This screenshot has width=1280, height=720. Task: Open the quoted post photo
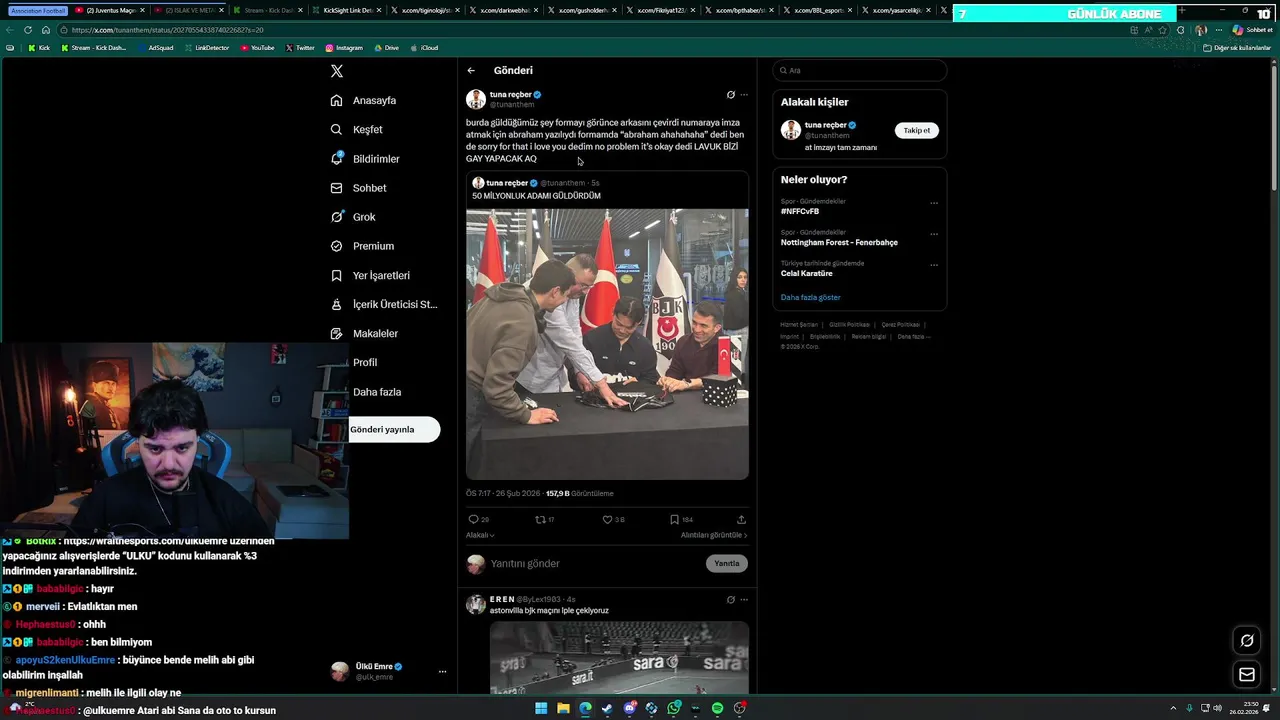[607, 344]
